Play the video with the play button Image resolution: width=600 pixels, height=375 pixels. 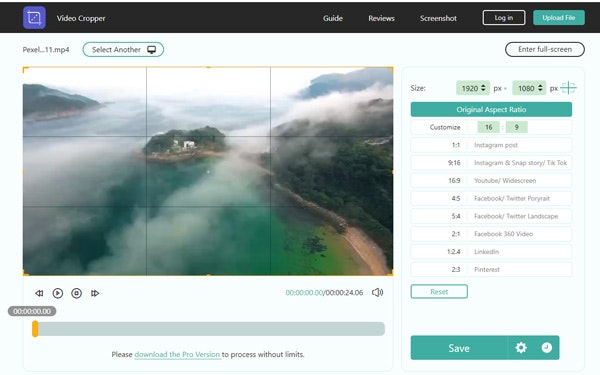58,293
